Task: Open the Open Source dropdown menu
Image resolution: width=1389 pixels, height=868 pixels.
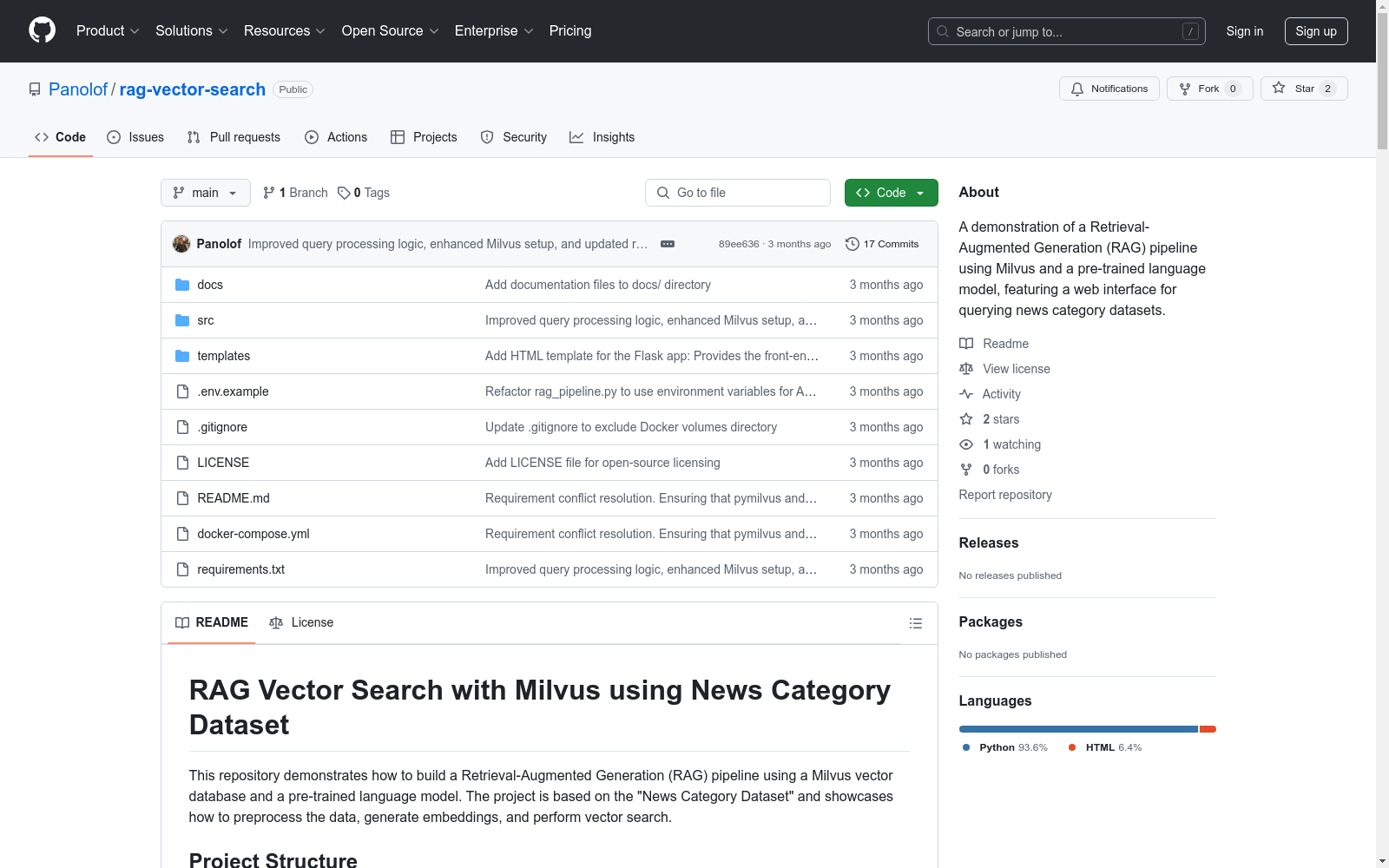Action: (391, 31)
